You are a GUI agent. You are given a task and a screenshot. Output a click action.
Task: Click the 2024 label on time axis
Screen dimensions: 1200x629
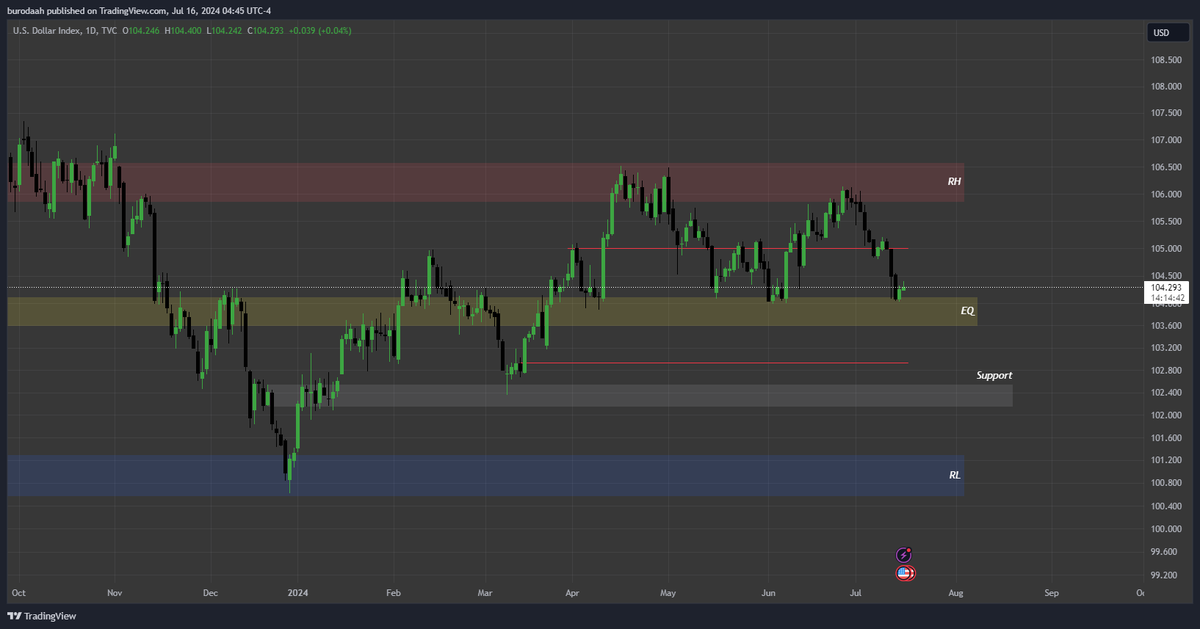299,592
